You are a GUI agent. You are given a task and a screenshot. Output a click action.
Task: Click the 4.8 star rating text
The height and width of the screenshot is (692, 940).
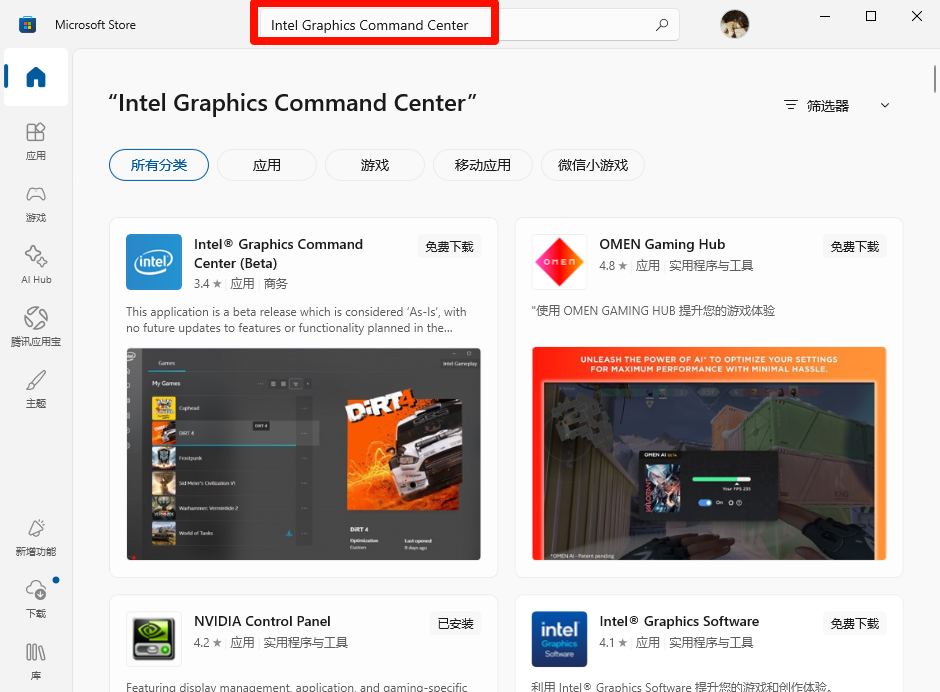(x=613, y=266)
